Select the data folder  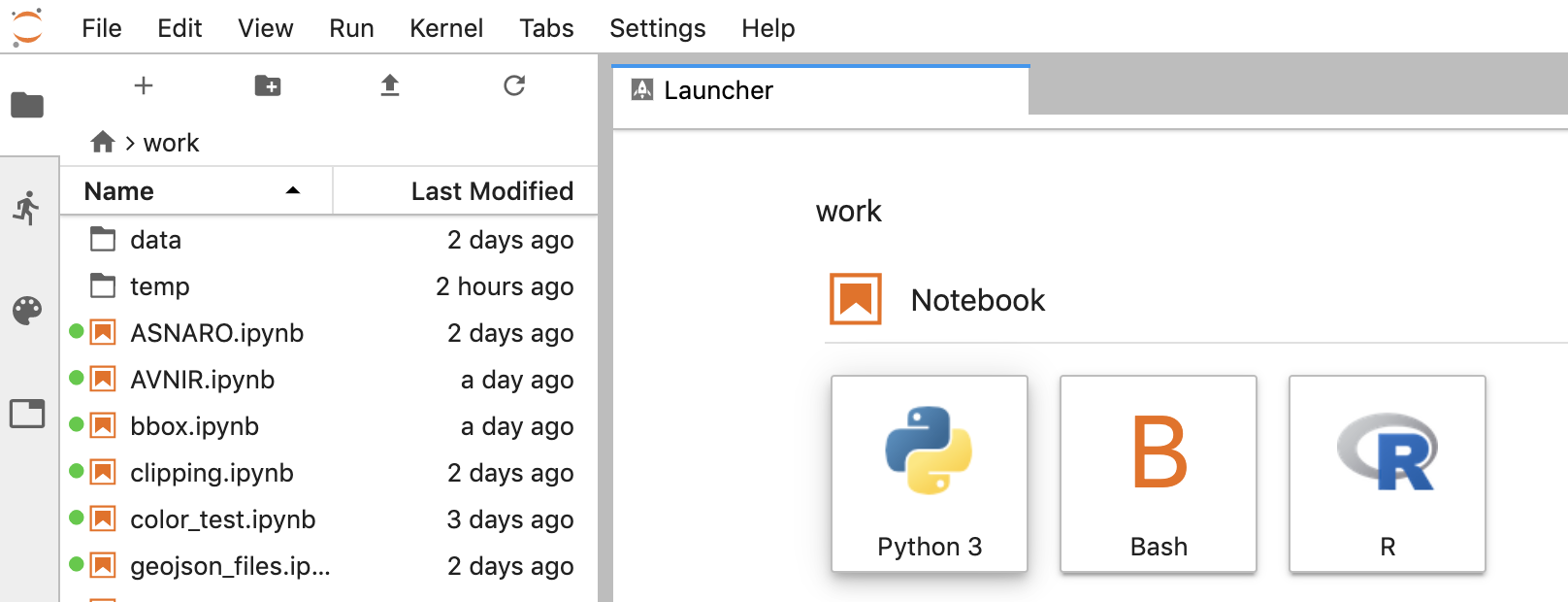point(329,240)
